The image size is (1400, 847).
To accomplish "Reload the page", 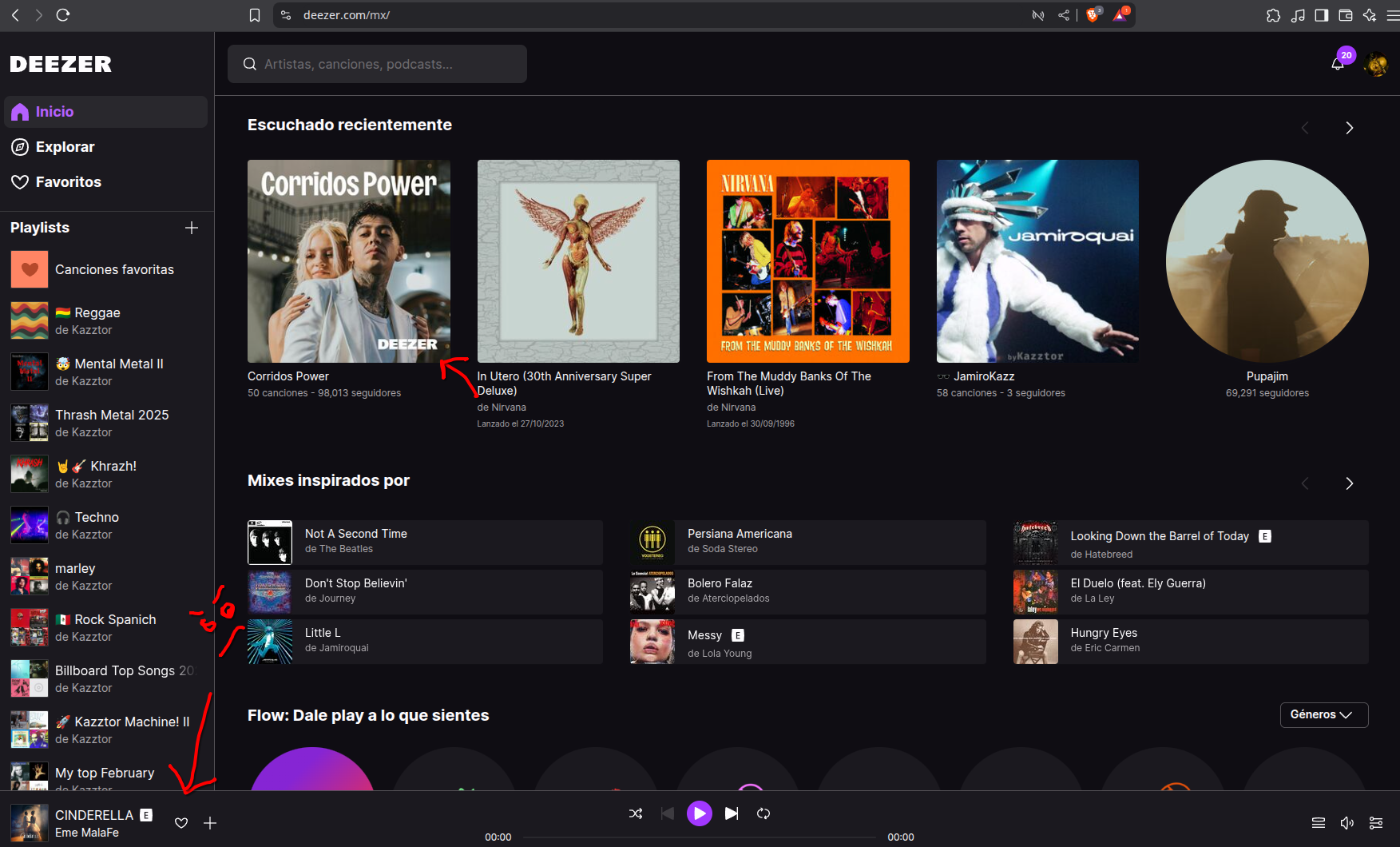I will click(x=63, y=15).
